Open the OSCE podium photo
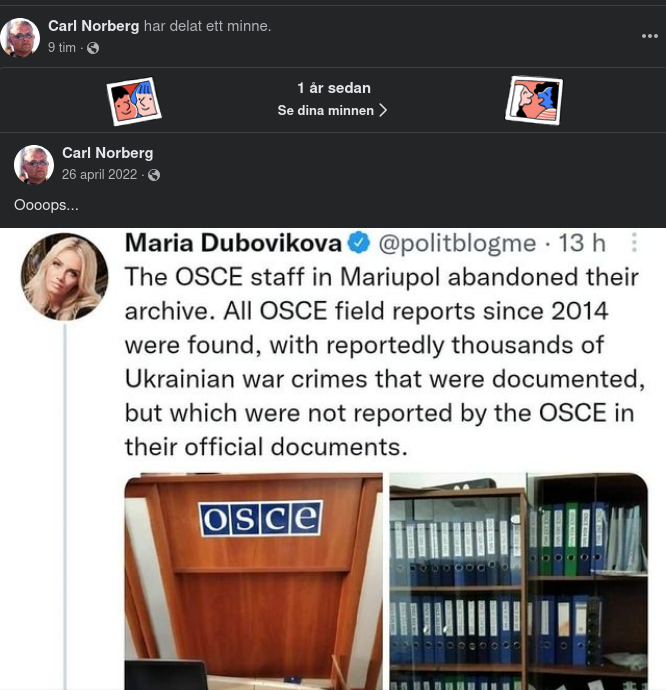 tap(254, 581)
